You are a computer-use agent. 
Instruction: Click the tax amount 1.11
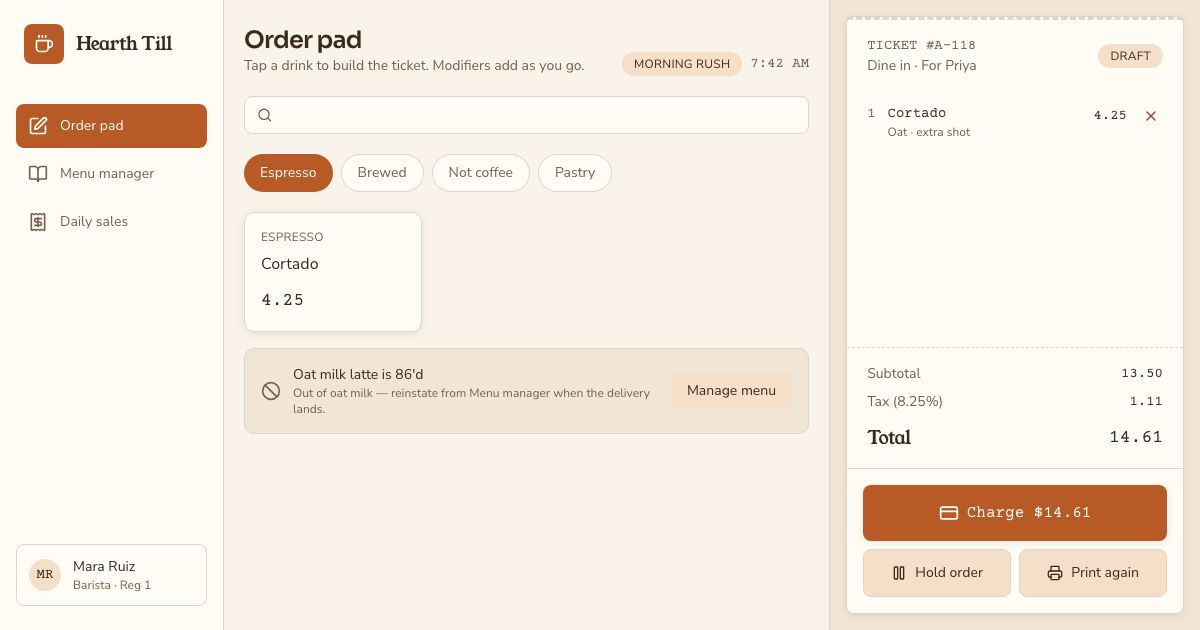point(1146,401)
